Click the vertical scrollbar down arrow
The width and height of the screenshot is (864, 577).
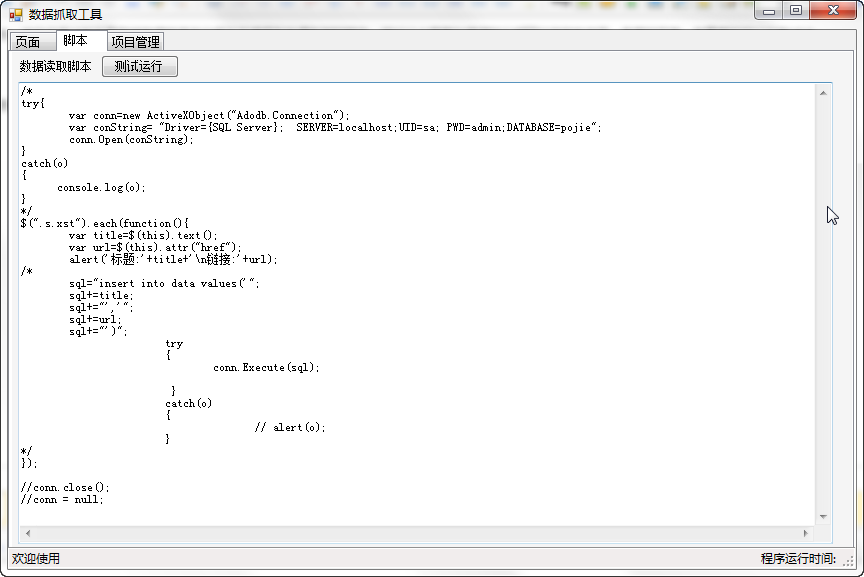pyautogui.click(x=823, y=516)
